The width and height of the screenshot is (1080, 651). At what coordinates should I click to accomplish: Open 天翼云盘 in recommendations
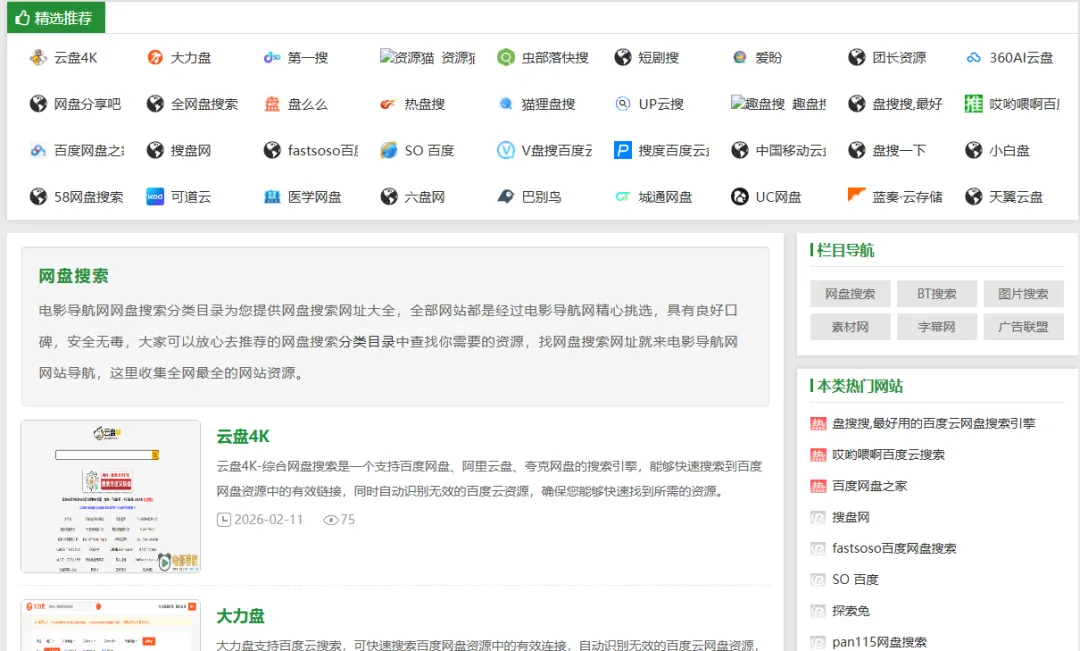[x=1016, y=197]
